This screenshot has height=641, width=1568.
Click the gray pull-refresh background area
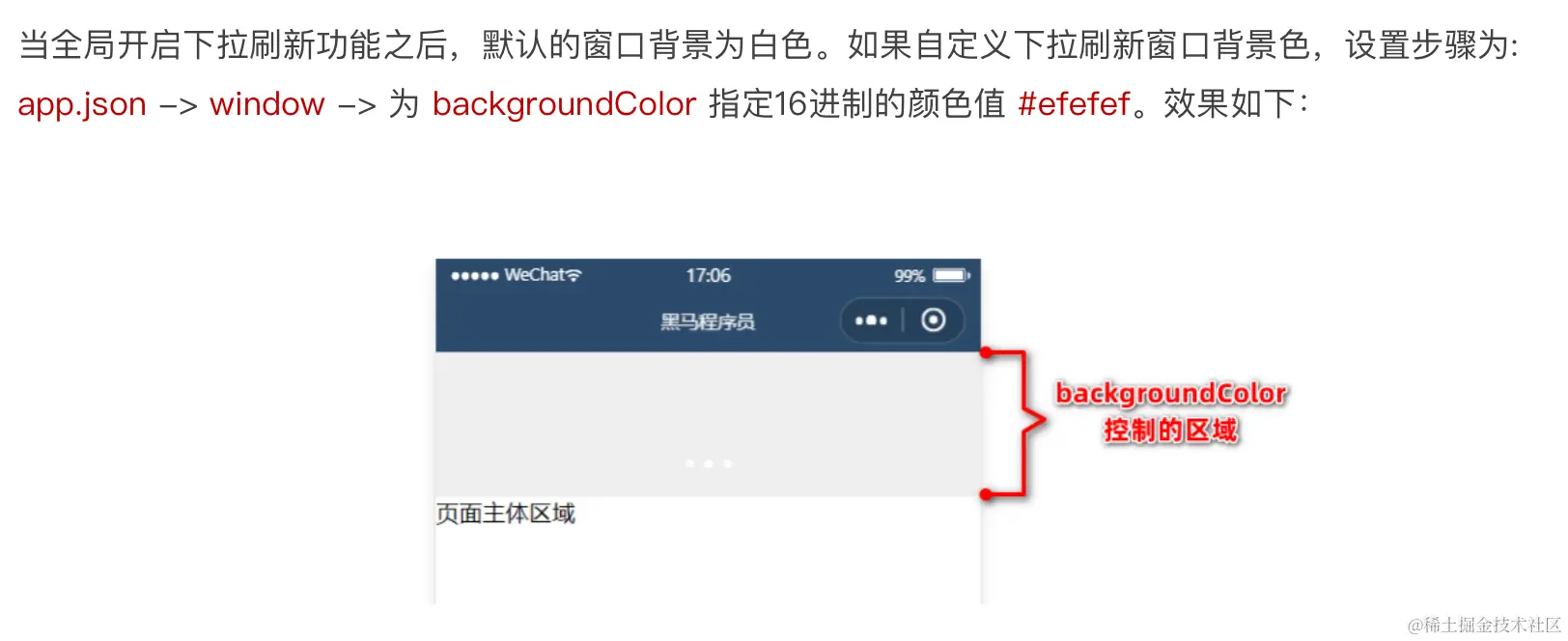(708, 425)
